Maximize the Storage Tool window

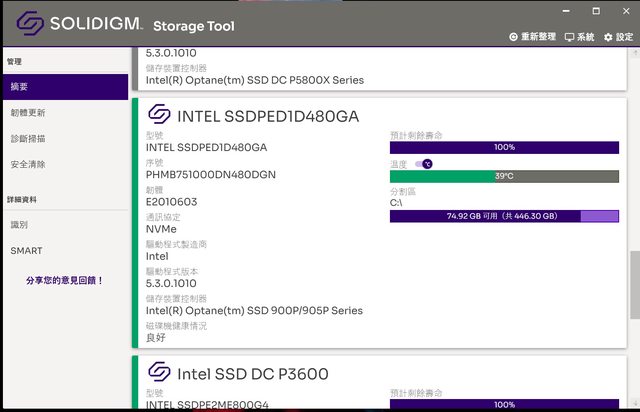(x=595, y=11)
